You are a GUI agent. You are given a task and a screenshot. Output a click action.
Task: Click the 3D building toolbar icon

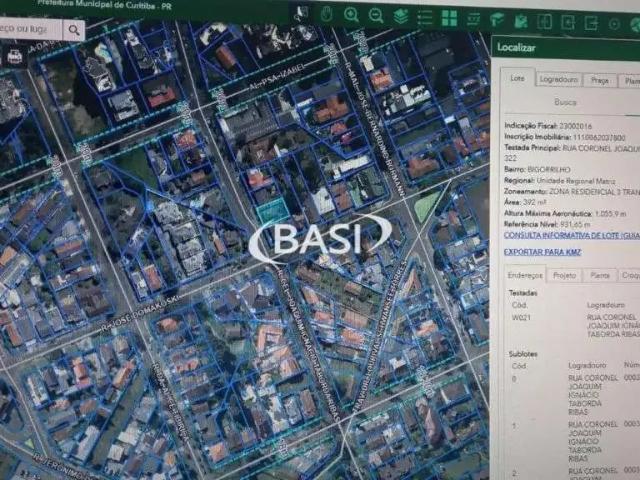point(497,20)
